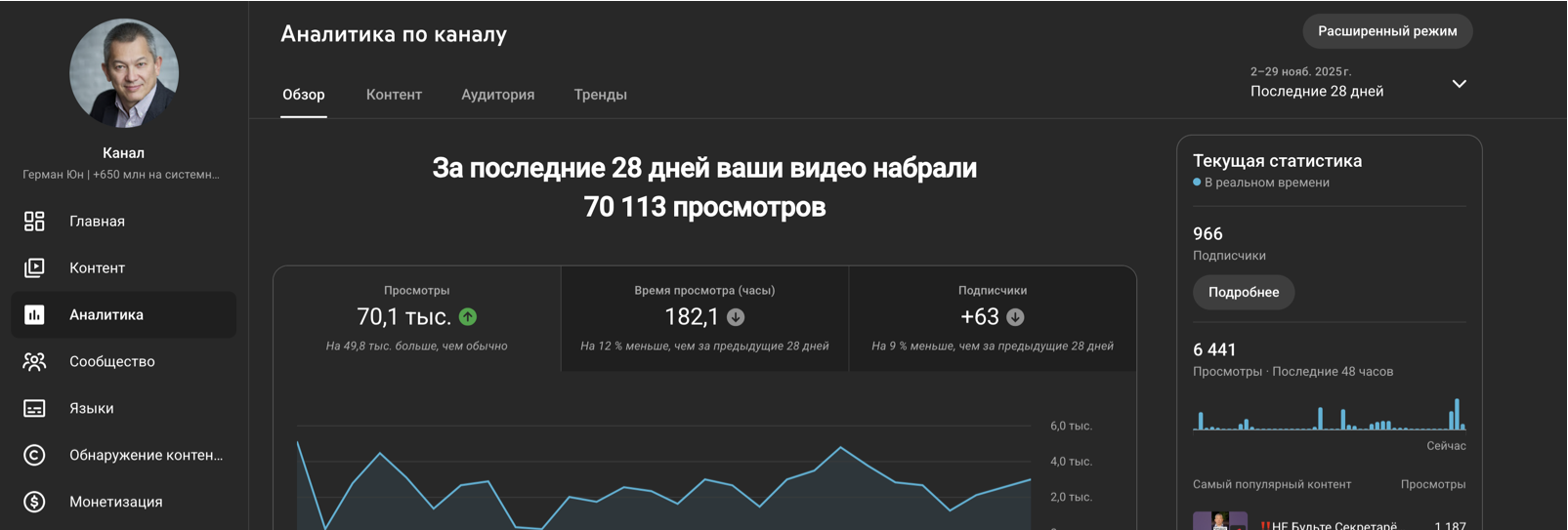
Task: Click the Подробнее button under subscribers
Action: (1243, 292)
